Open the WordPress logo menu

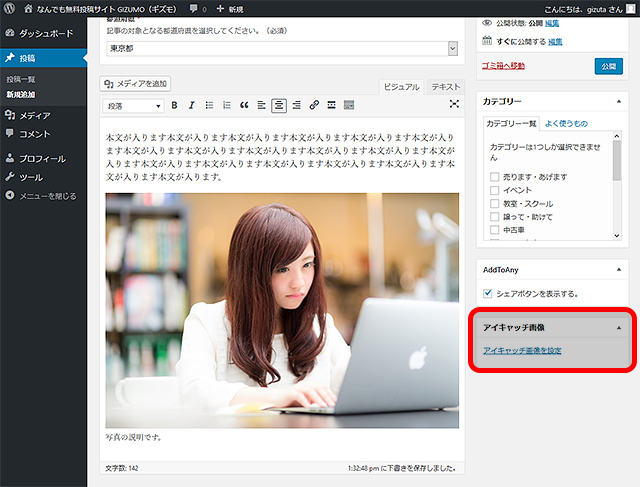(10, 8)
